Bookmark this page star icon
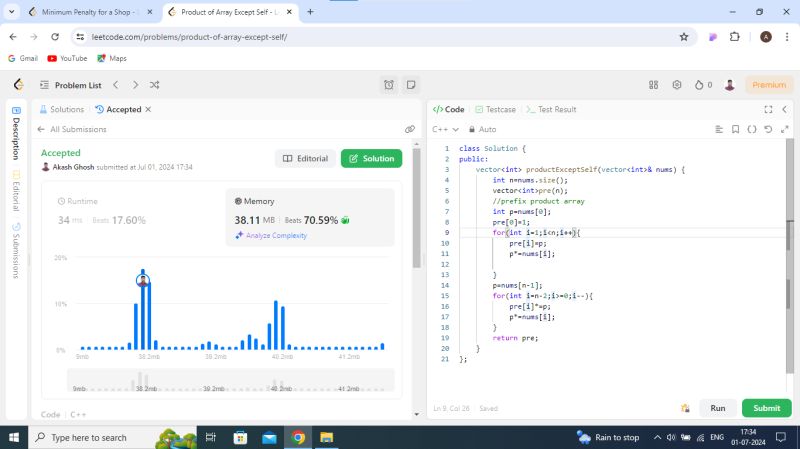800x449 pixels. (684, 37)
